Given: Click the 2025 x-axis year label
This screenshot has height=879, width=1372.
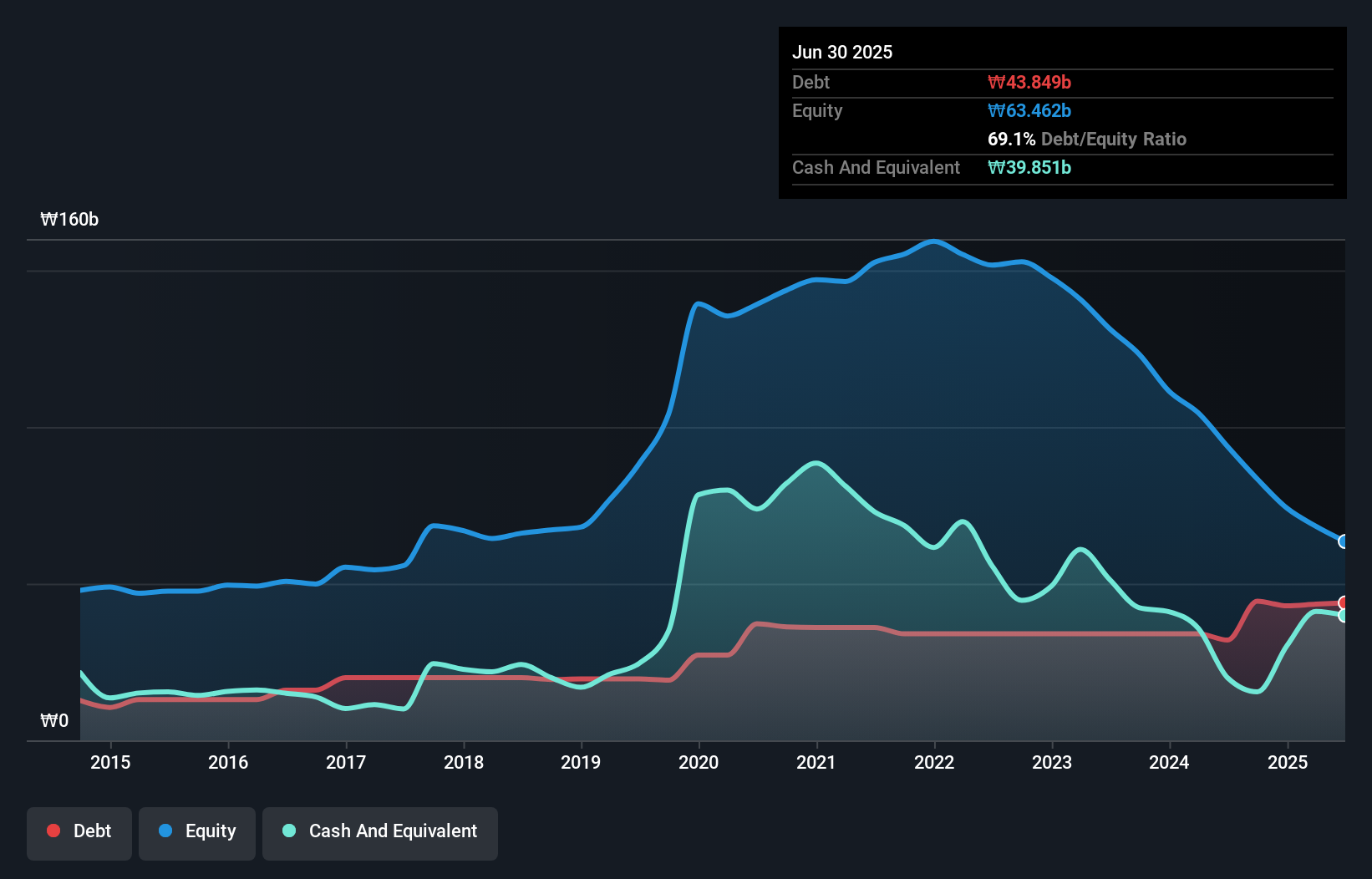Looking at the screenshot, I should [x=1288, y=762].
